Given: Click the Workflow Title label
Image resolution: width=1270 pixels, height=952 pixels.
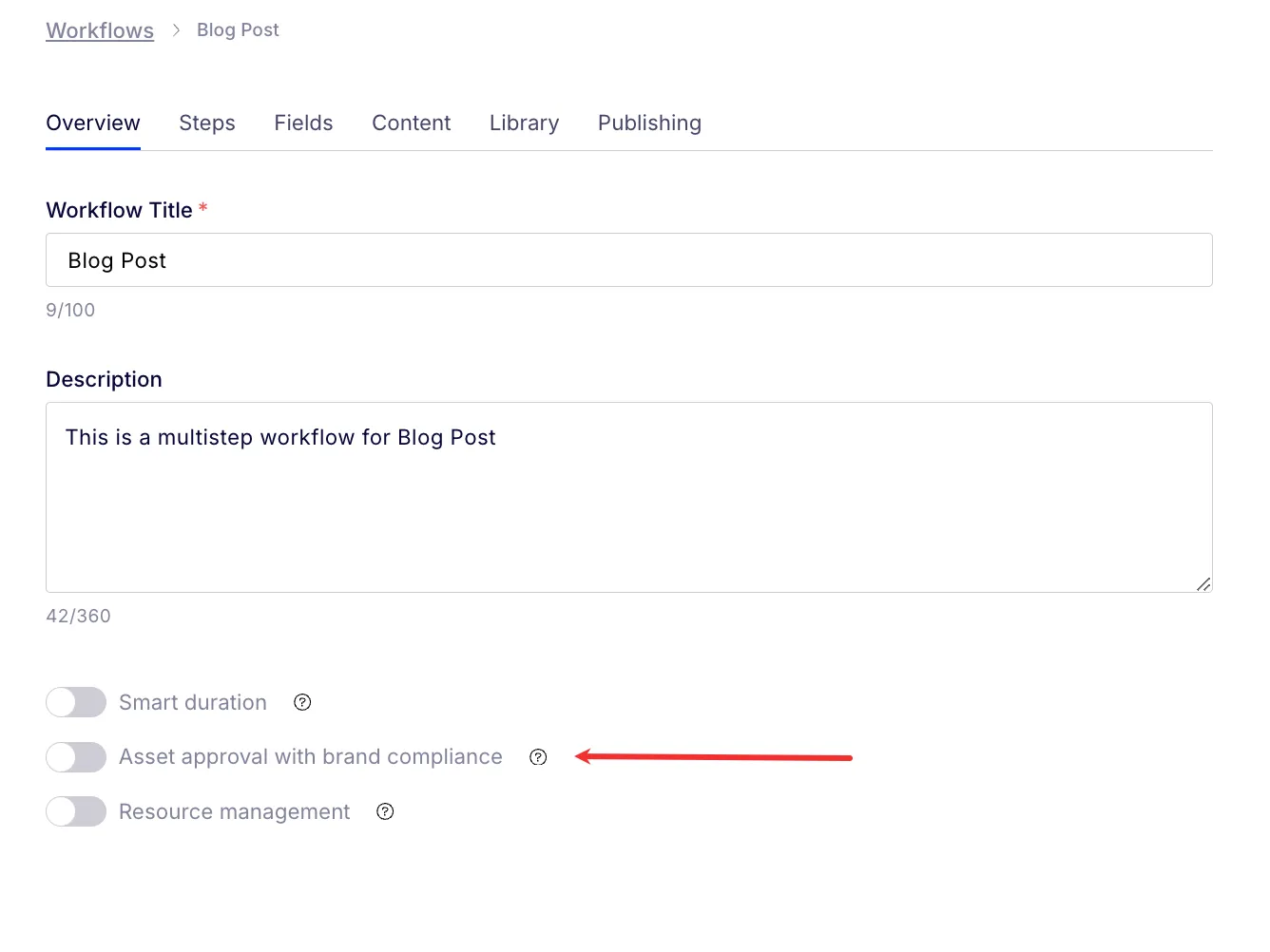Looking at the screenshot, I should point(119,210).
